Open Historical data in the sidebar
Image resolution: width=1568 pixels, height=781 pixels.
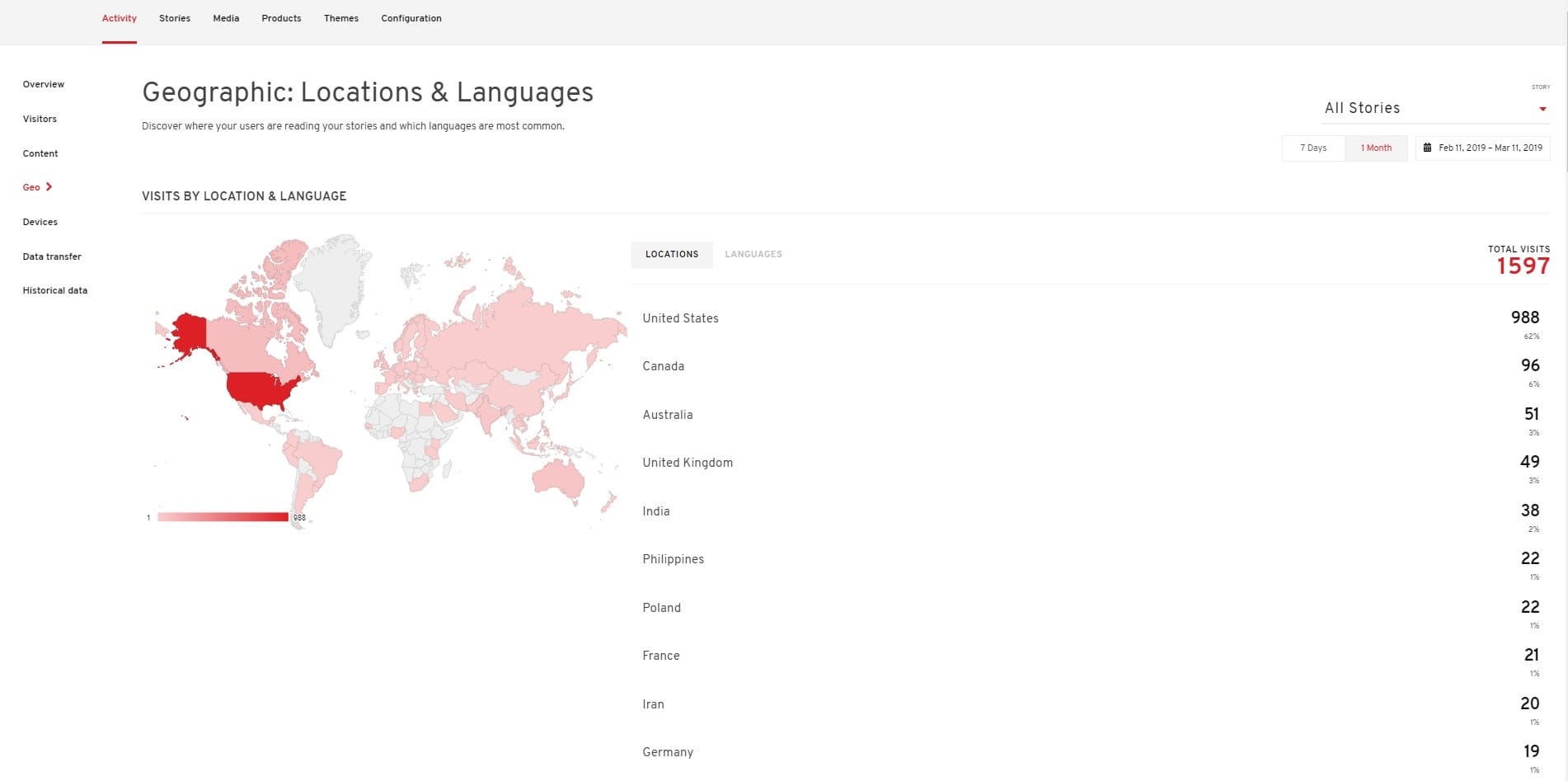coord(55,290)
